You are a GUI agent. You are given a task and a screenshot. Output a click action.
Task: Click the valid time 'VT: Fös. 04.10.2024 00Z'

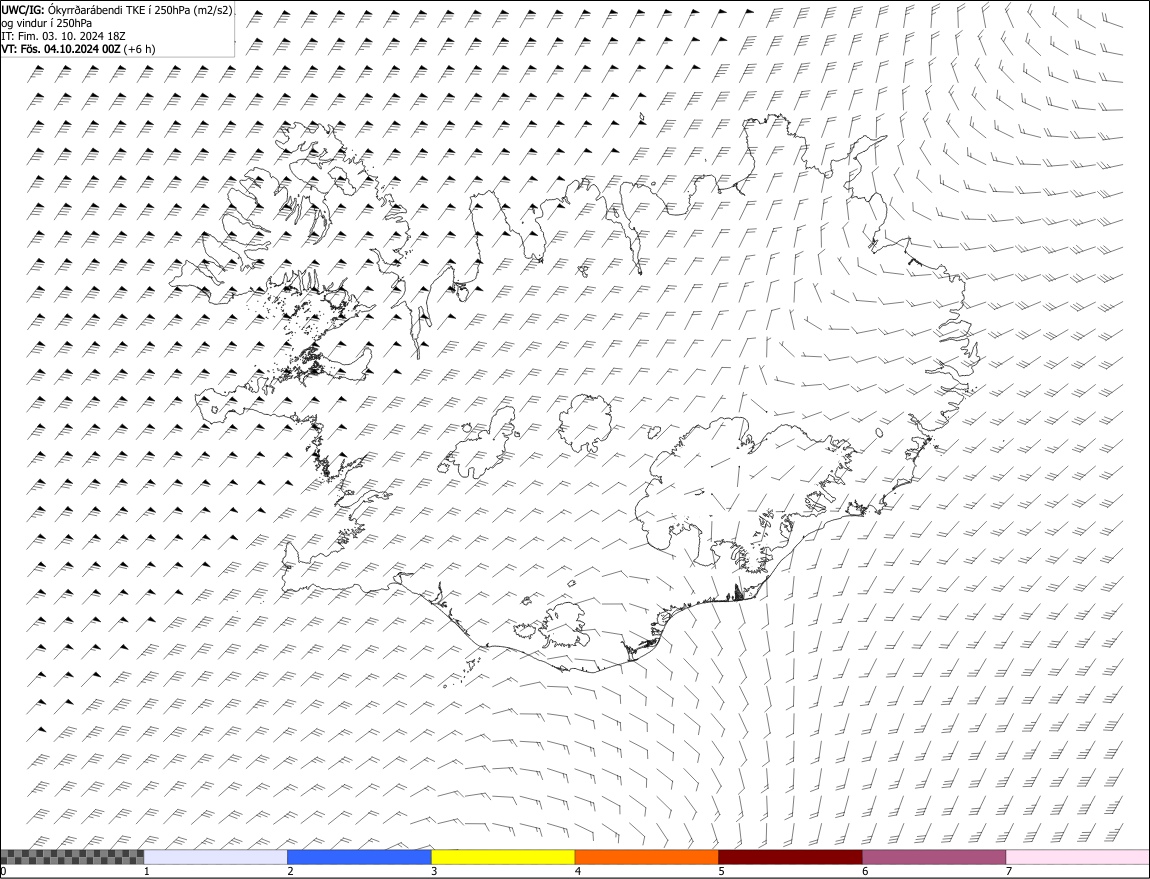61,49
